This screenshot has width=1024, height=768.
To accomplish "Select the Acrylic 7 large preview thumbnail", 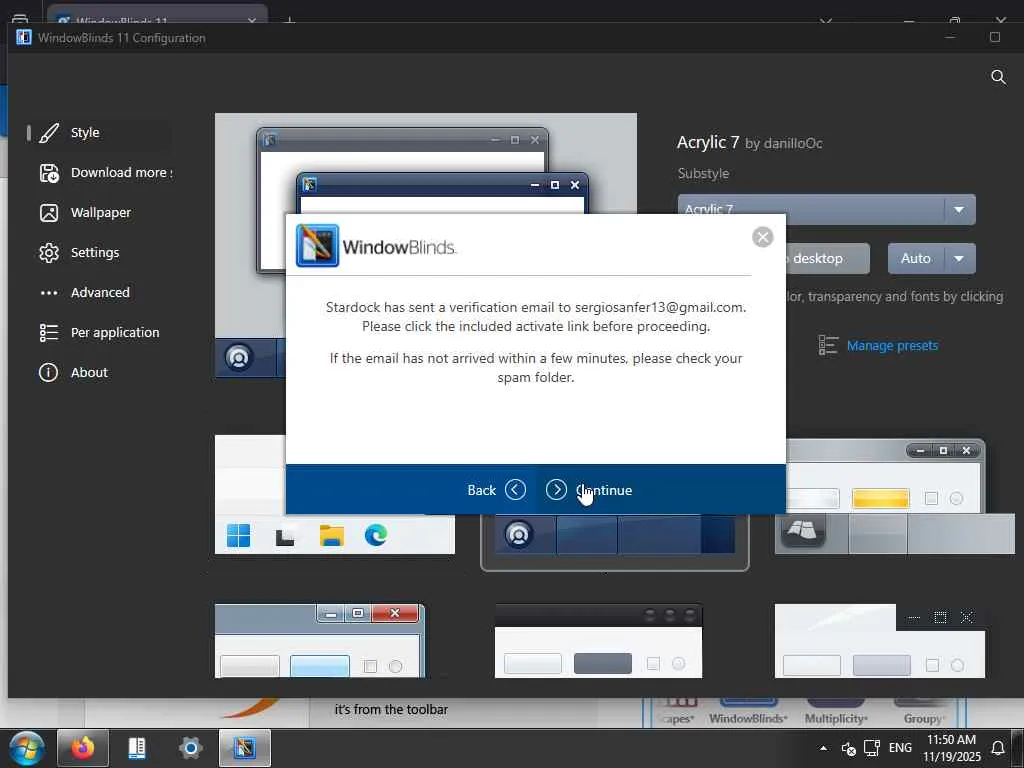I will [426, 163].
